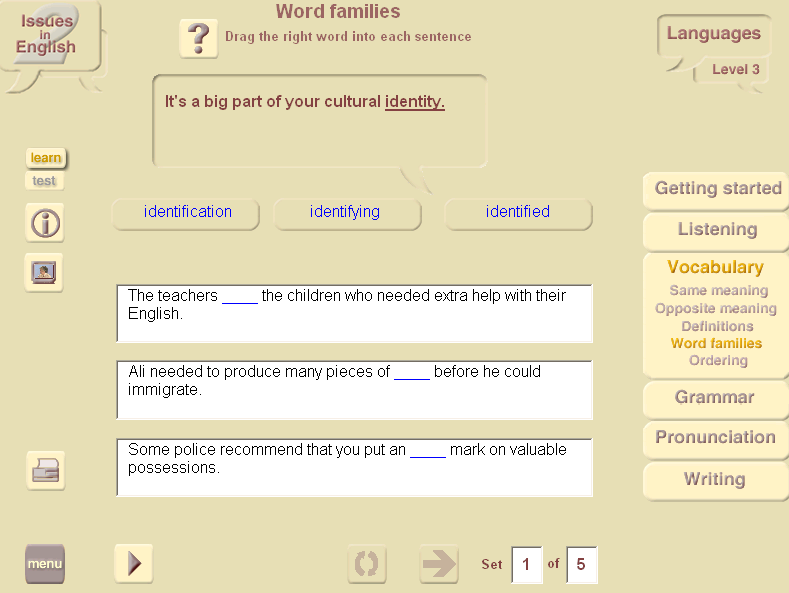
Task: Select Same meaning vocabulary activity
Action: click(719, 290)
